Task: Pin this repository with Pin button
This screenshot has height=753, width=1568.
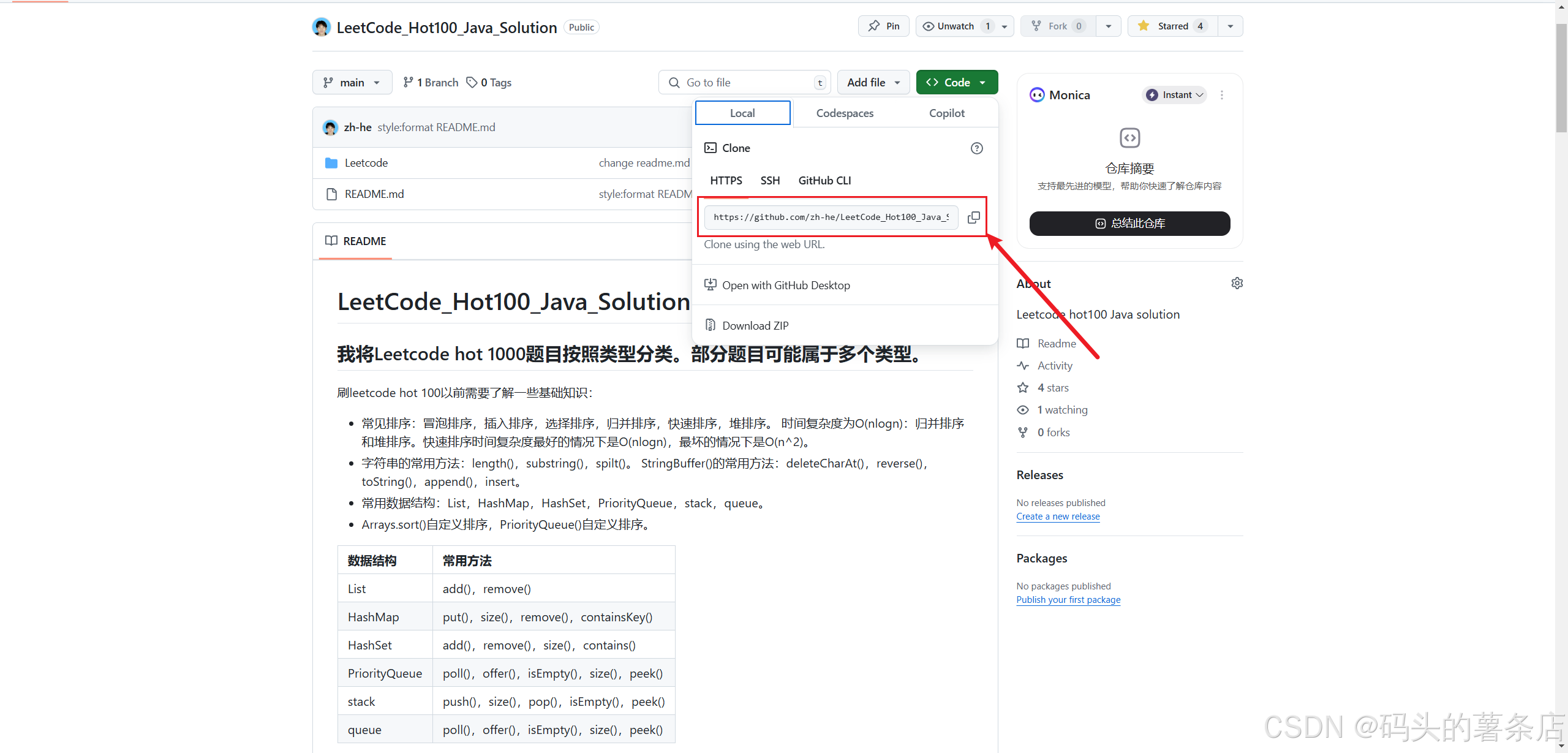Action: [884, 26]
